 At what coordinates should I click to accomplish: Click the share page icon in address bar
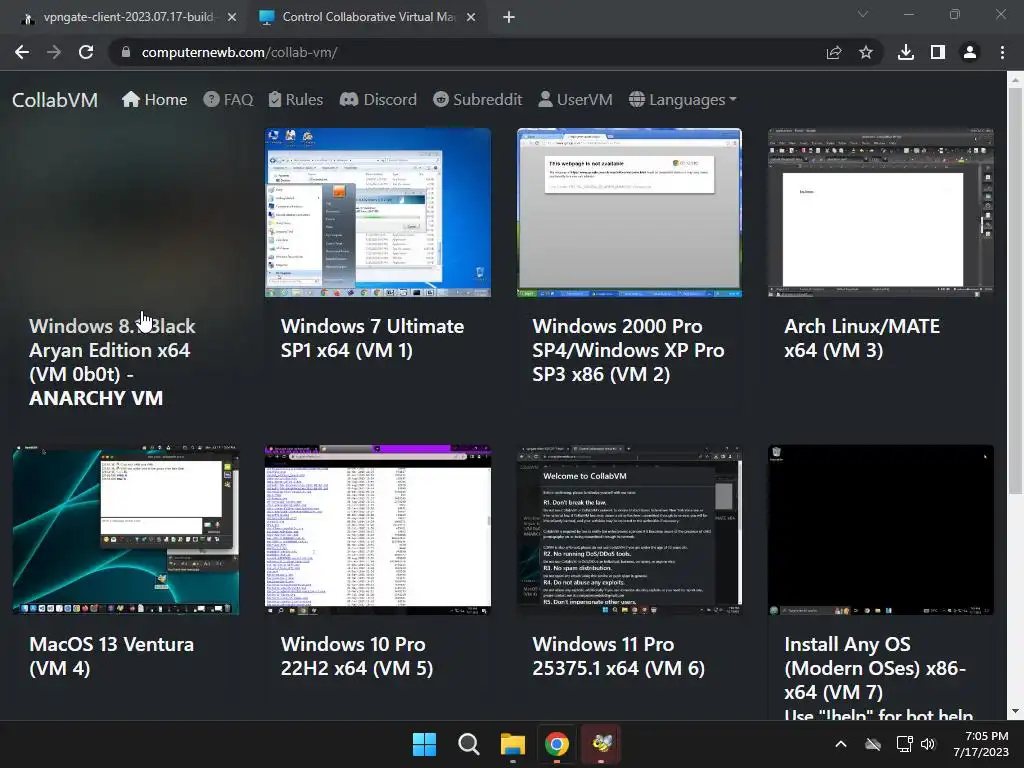[833, 52]
